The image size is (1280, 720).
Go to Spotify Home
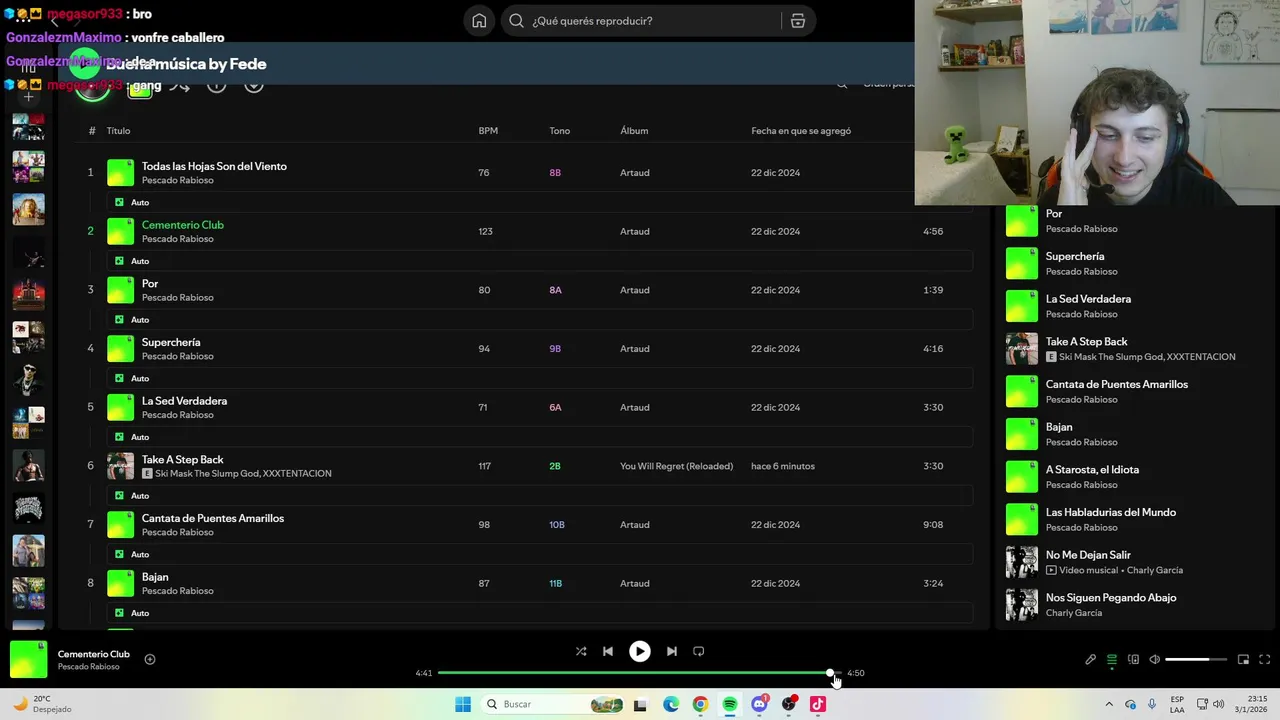coord(479,21)
